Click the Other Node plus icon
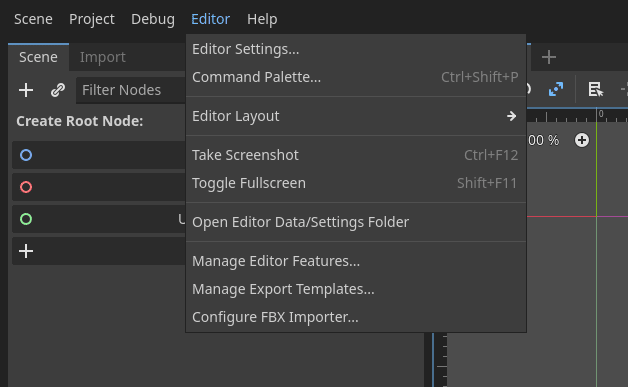This screenshot has height=387, width=628. (x=26, y=251)
